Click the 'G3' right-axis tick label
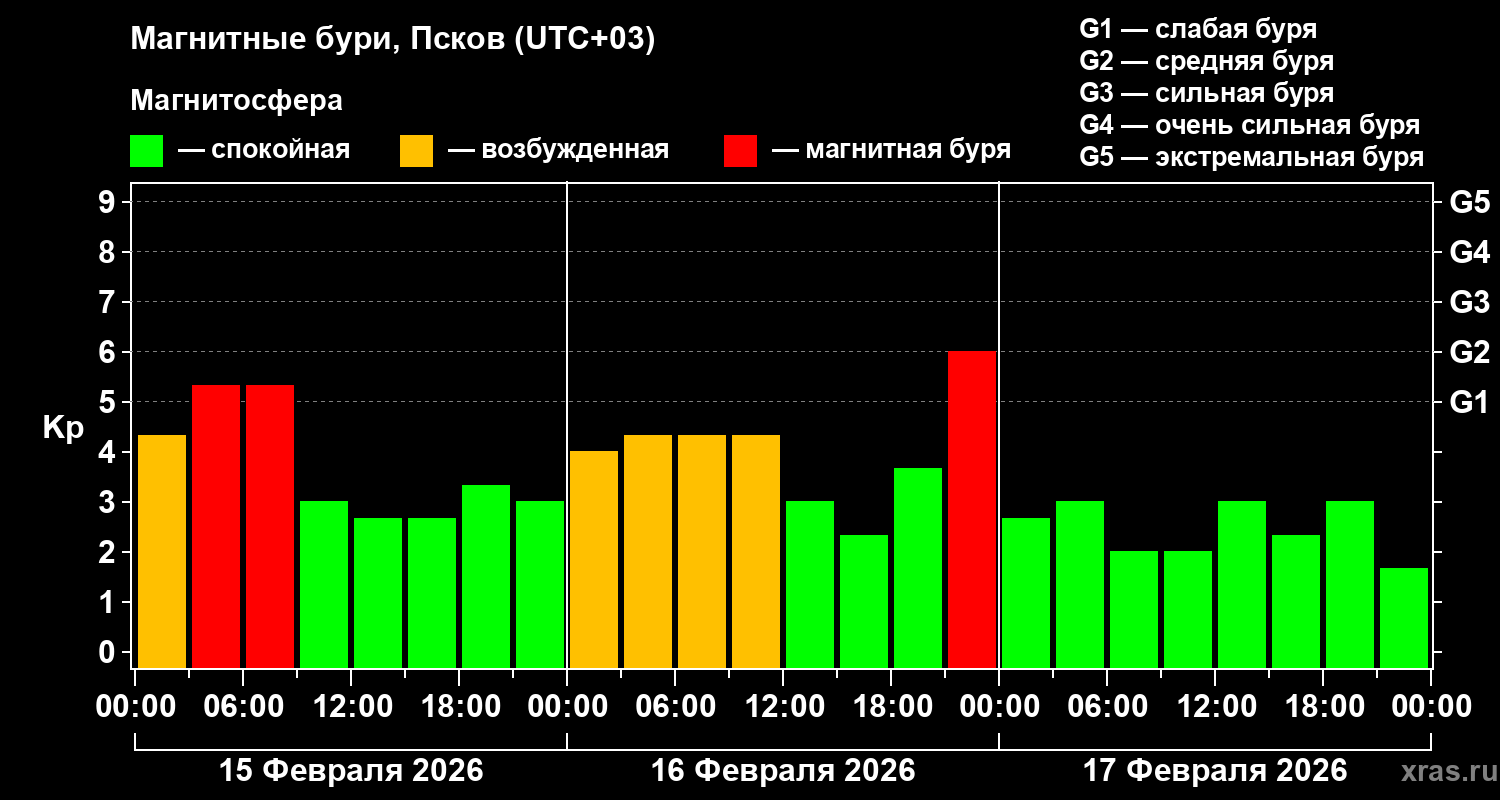The width and height of the screenshot is (1500, 800). (x=1470, y=302)
